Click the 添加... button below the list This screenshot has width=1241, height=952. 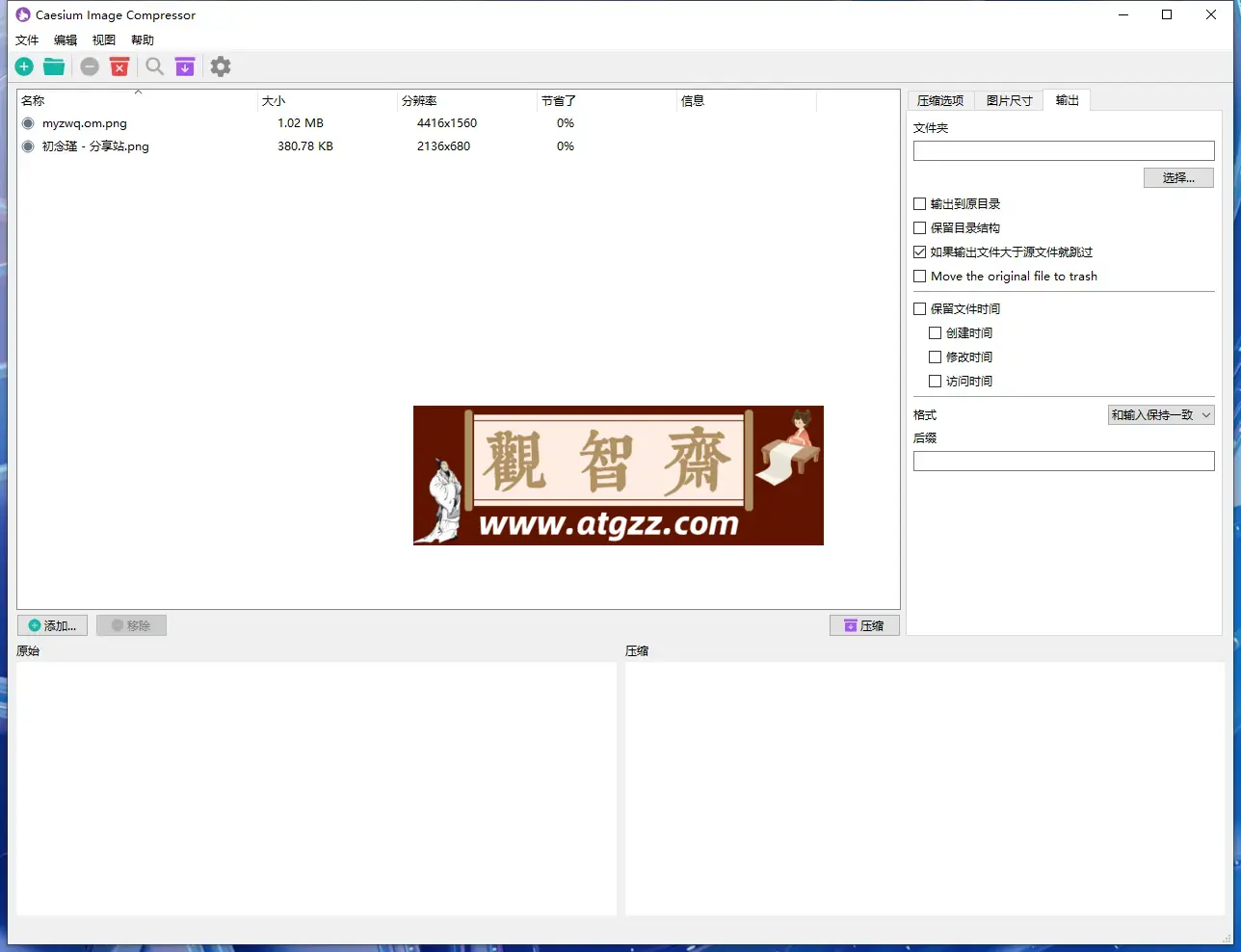click(53, 625)
